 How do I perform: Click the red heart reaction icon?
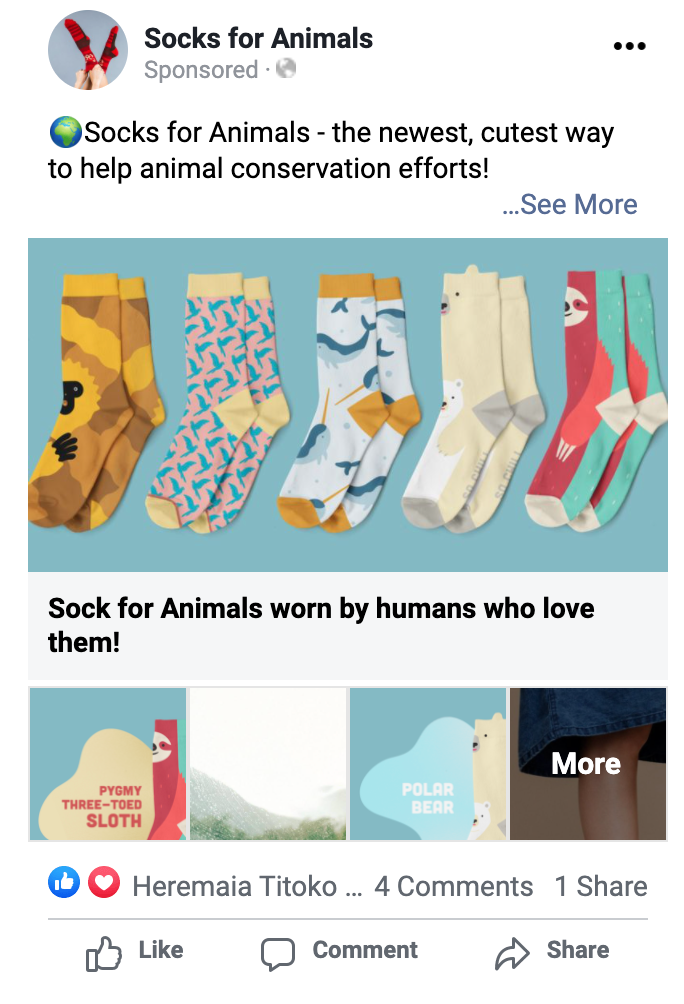click(104, 883)
